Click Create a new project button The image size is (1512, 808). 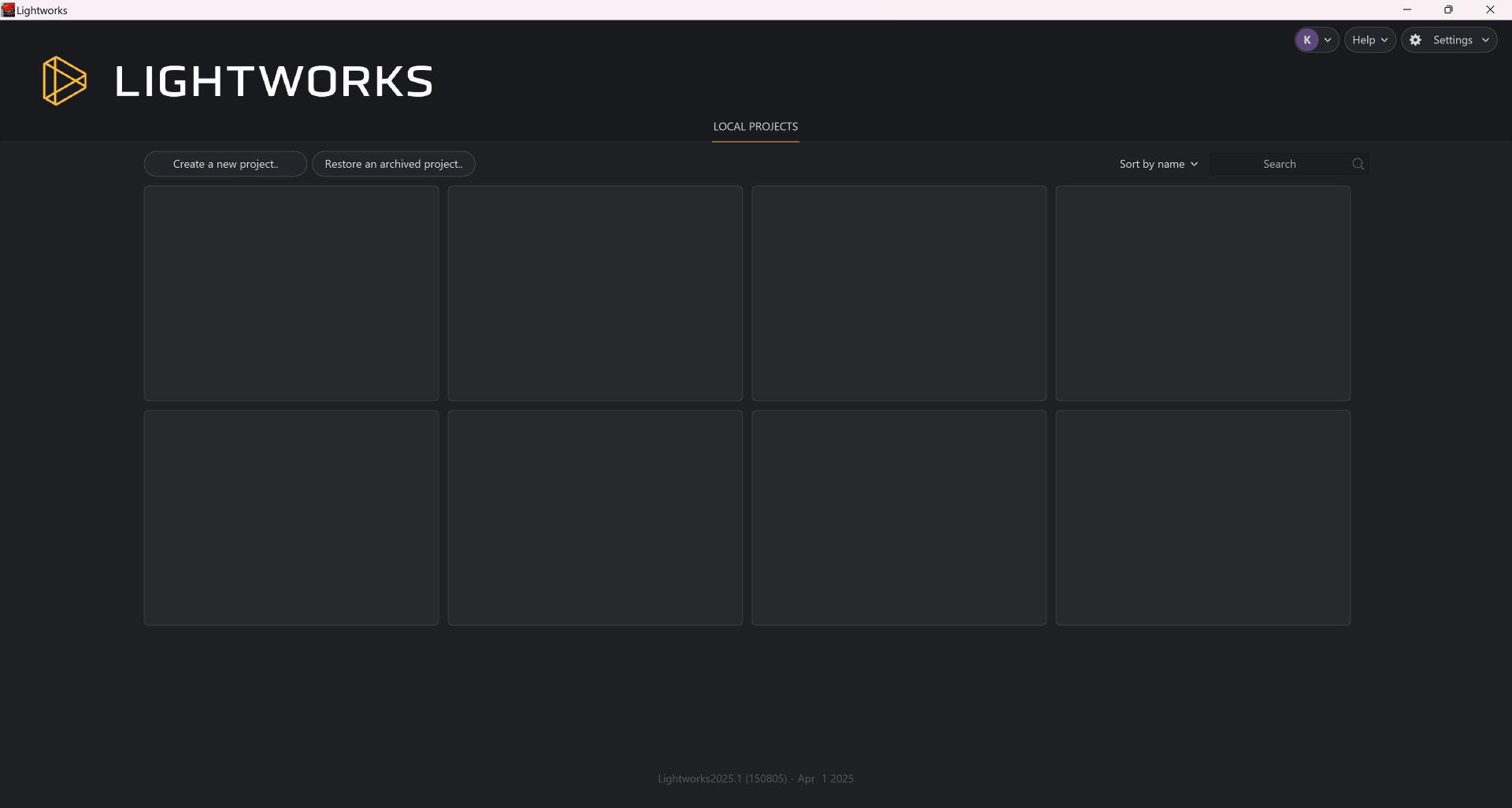point(225,164)
